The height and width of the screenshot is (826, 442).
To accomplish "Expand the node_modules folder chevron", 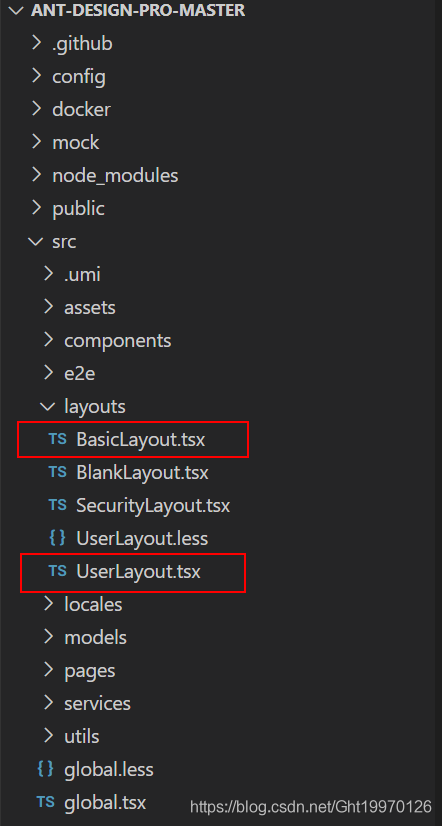I will [36, 175].
